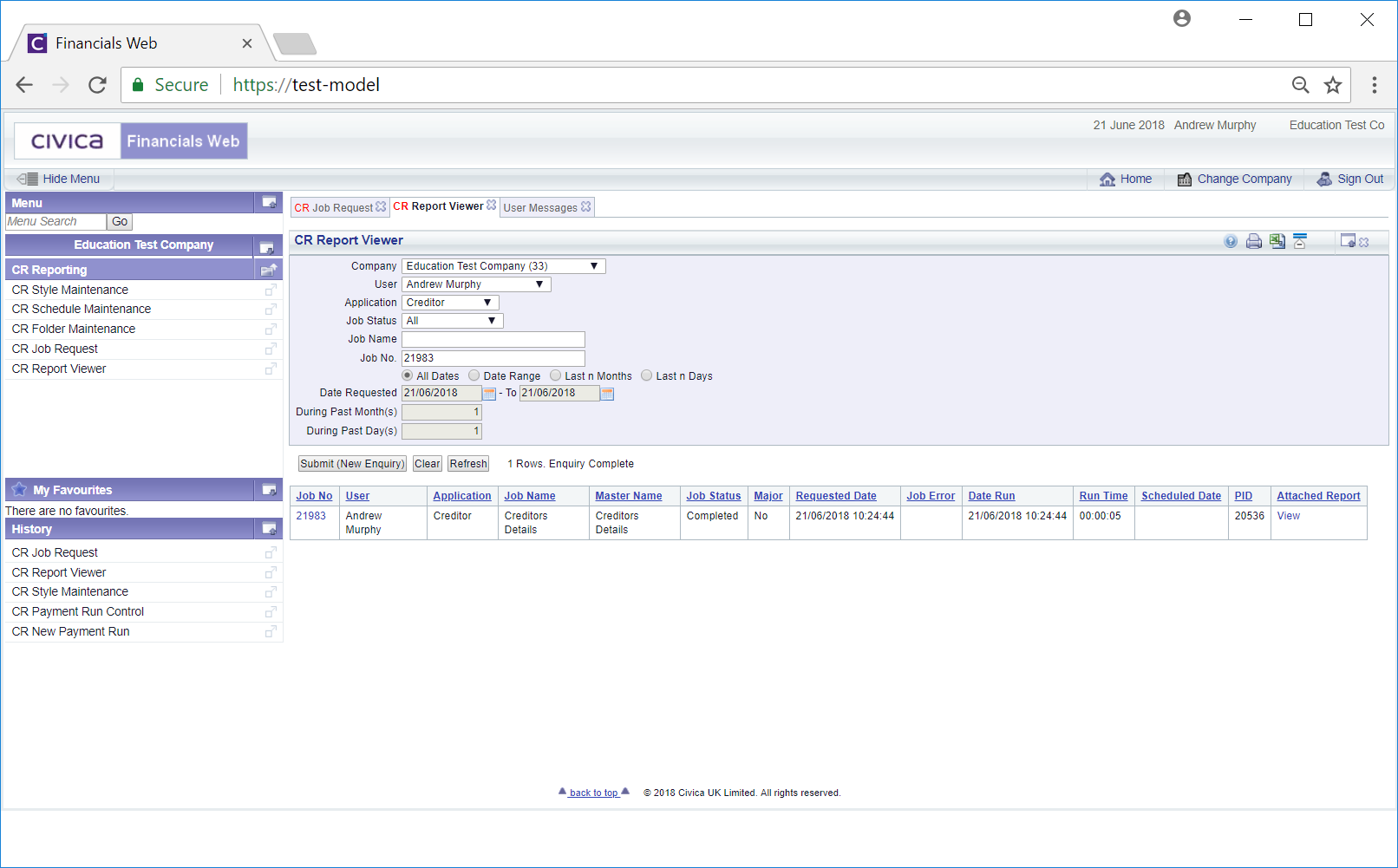
Task: Reload the browser page
Action: 97,85
